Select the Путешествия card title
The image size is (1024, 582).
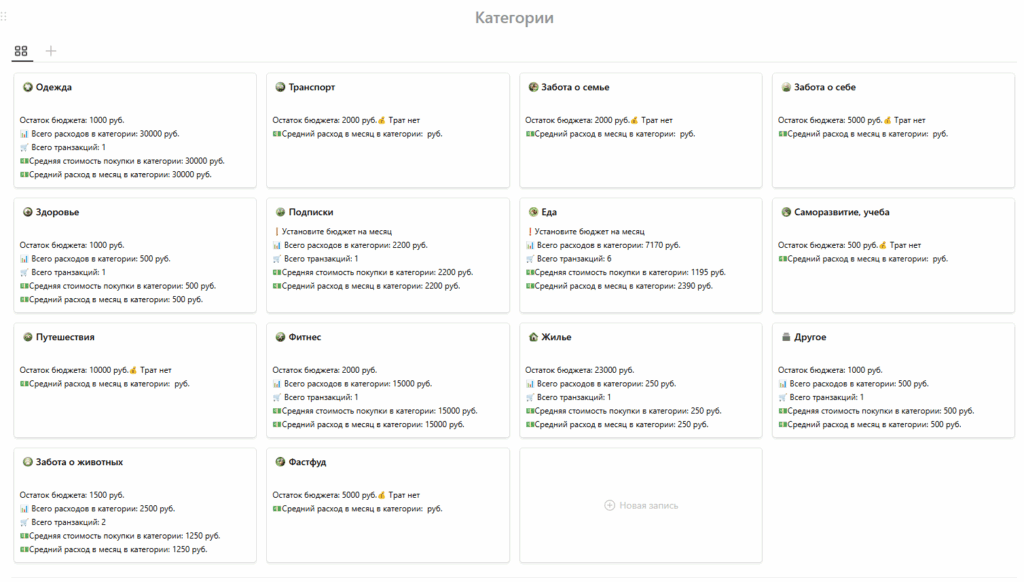65,338
